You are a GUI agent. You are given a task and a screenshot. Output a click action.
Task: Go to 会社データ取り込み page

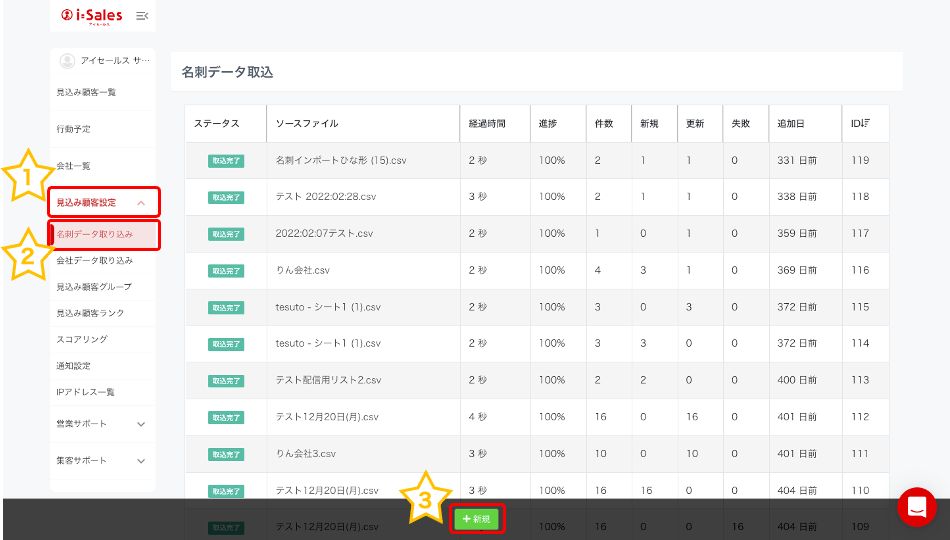tap(94, 261)
